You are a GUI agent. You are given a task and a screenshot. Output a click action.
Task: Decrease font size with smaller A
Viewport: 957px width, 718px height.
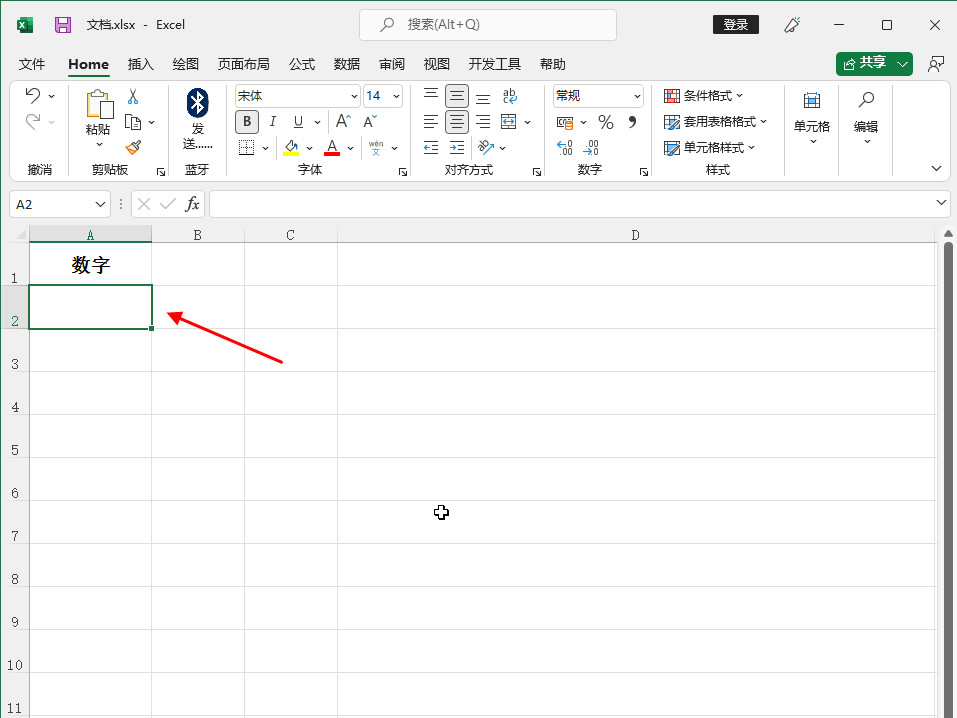click(x=370, y=121)
